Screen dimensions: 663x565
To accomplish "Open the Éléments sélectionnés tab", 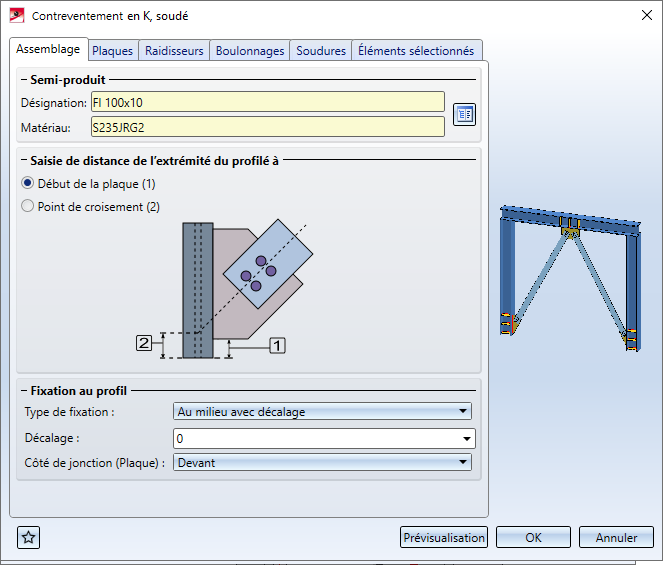I will tap(416, 51).
